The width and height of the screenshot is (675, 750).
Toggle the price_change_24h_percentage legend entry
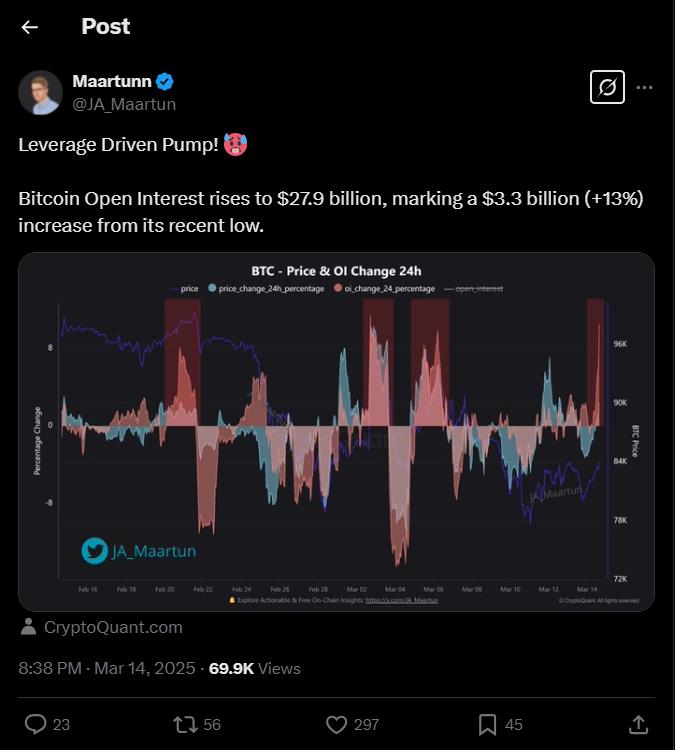[266, 288]
